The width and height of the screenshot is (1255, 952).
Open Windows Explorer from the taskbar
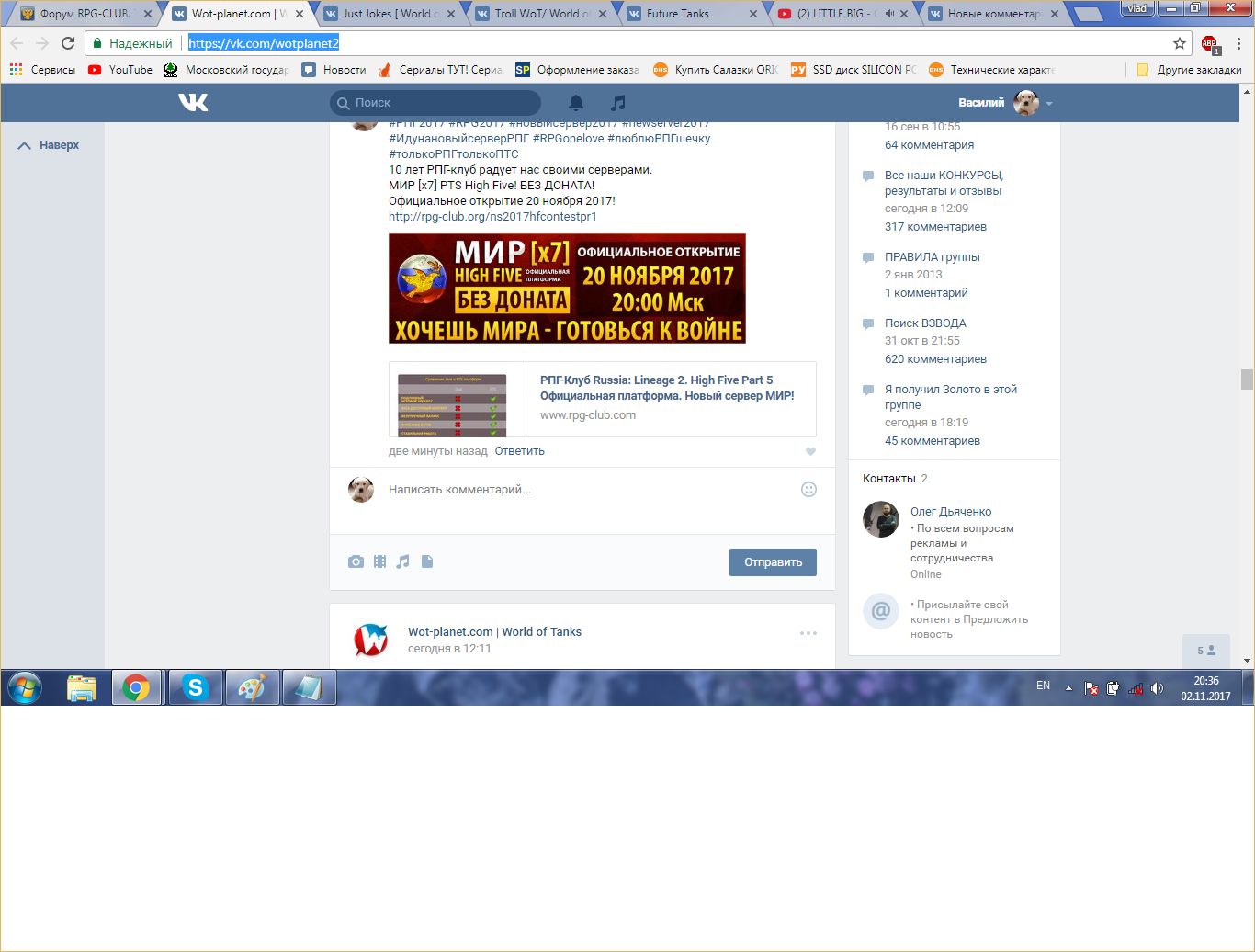point(81,687)
